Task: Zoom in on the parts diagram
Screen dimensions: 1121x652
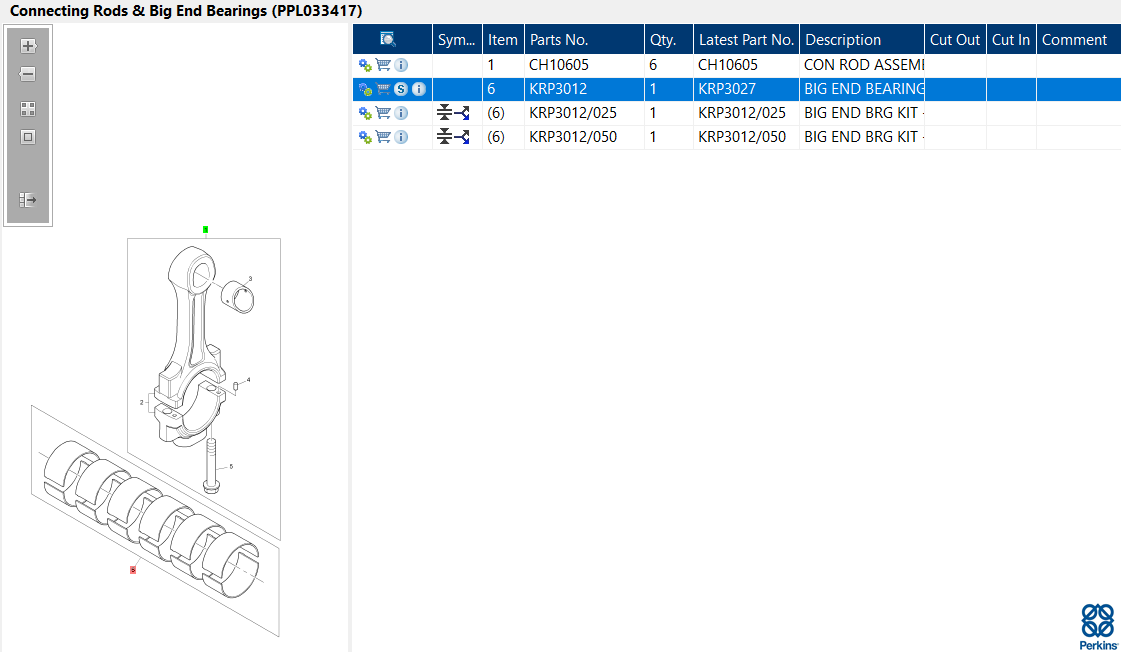Action: point(28,46)
